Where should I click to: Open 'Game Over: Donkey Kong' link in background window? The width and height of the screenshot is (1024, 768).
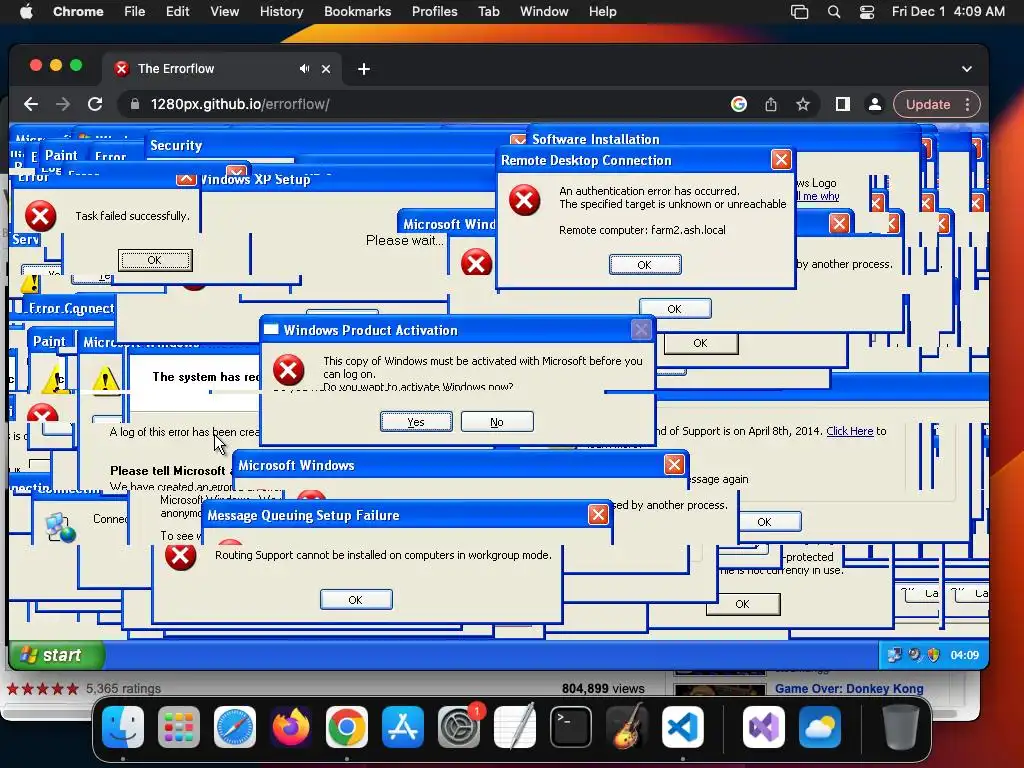849,688
